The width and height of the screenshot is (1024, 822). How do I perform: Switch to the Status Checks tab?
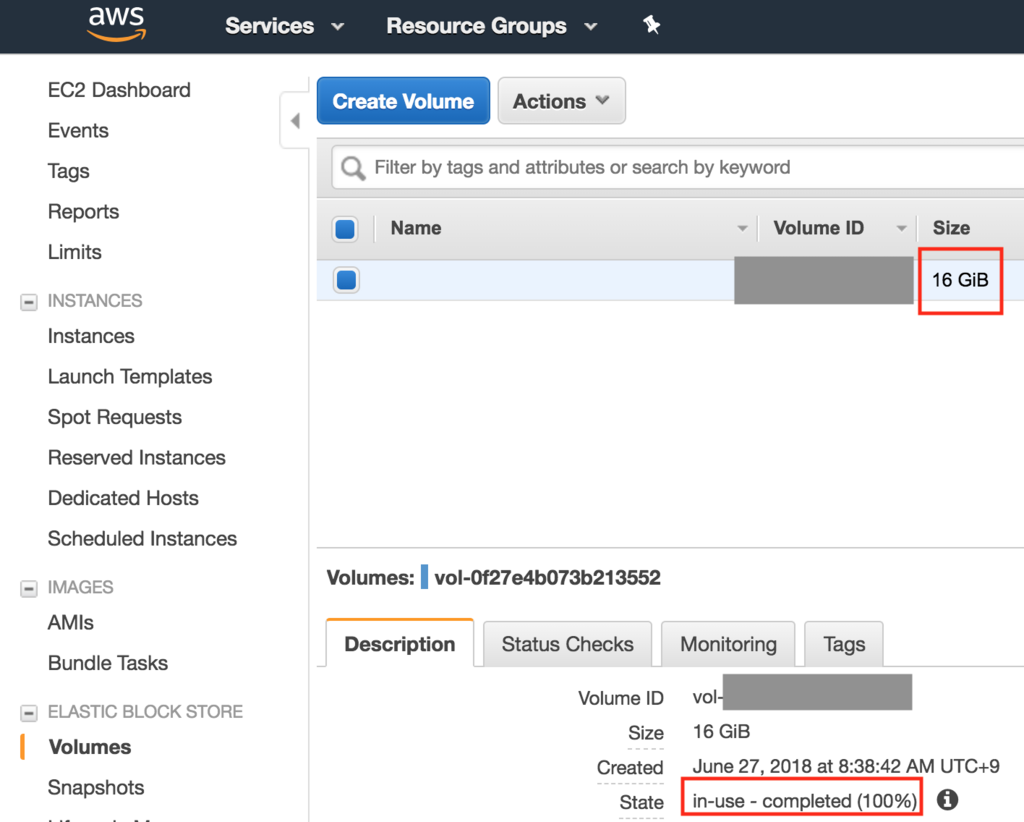pyautogui.click(x=568, y=644)
